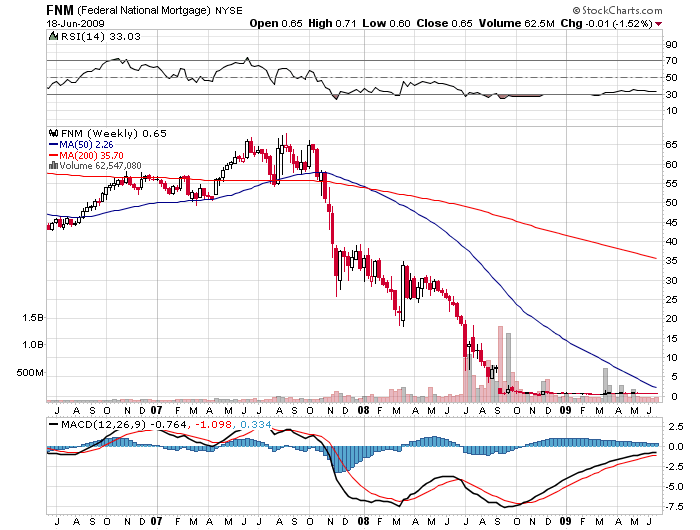Click the 15 label on price axis
The height and width of the screenshot is (530, 700).
tap(671, 338)
